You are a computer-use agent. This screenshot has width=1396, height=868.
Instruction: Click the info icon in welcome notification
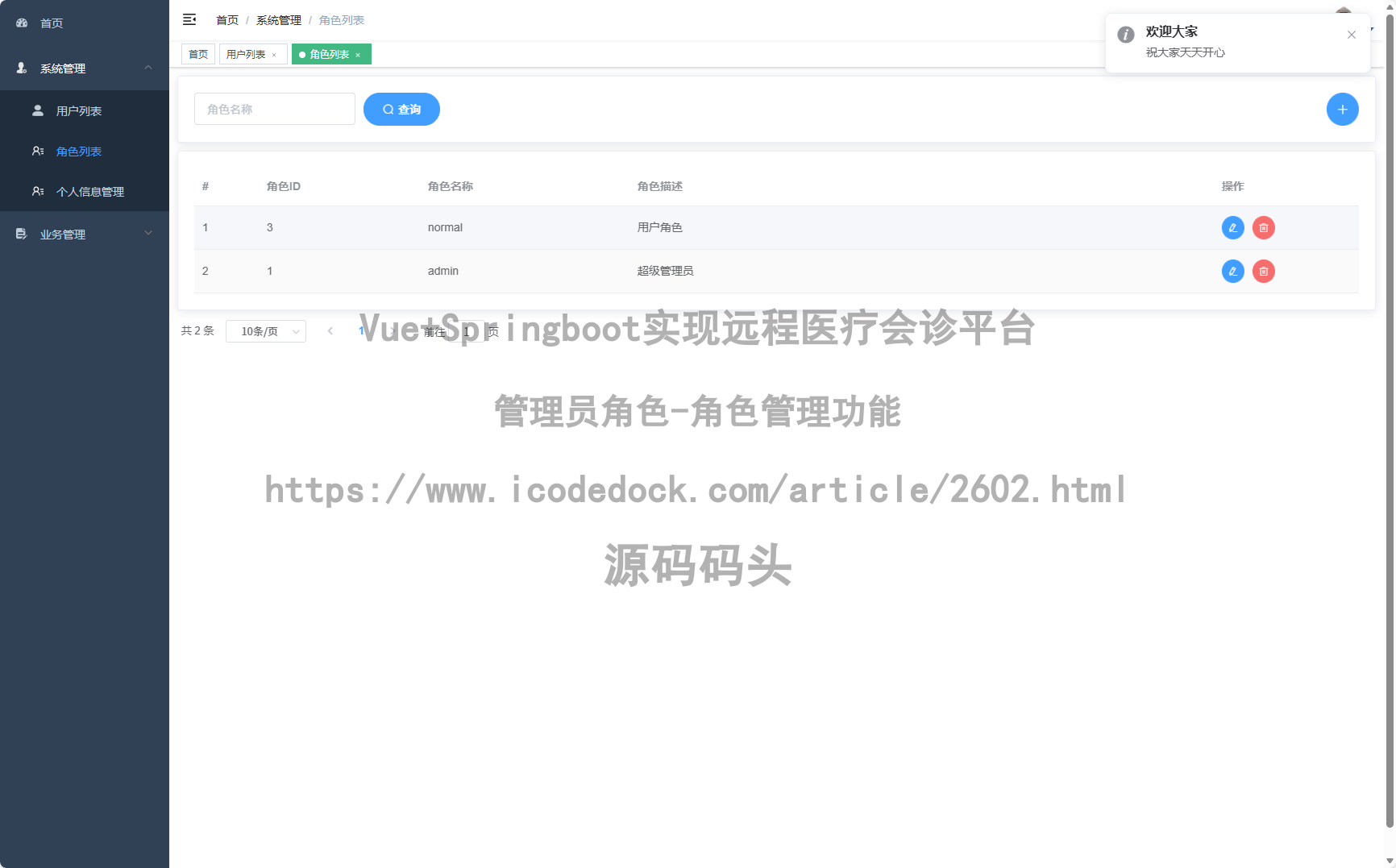[1125, 34]
